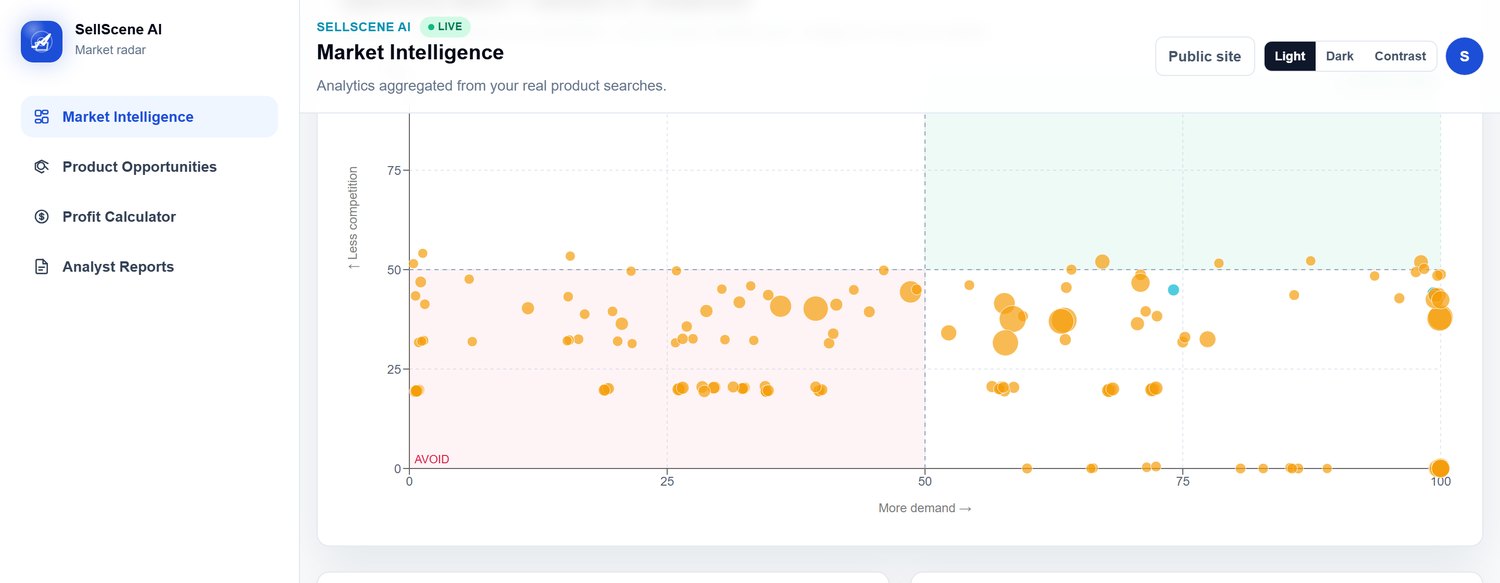The image size is (1500, 583).
Task: Open the Profit Calculator page
Action: point(149,217)
